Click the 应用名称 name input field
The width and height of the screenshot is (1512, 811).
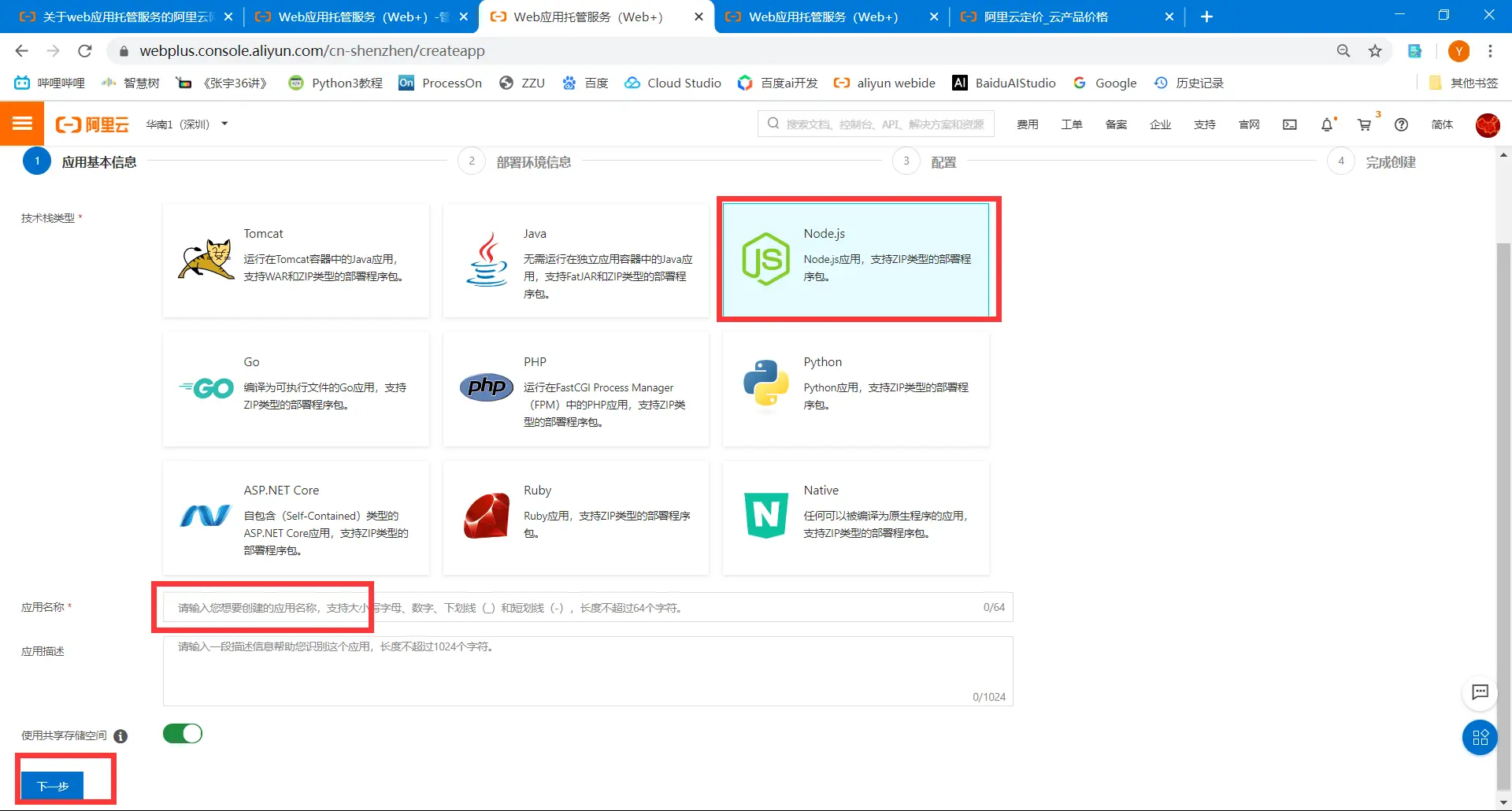587,608
